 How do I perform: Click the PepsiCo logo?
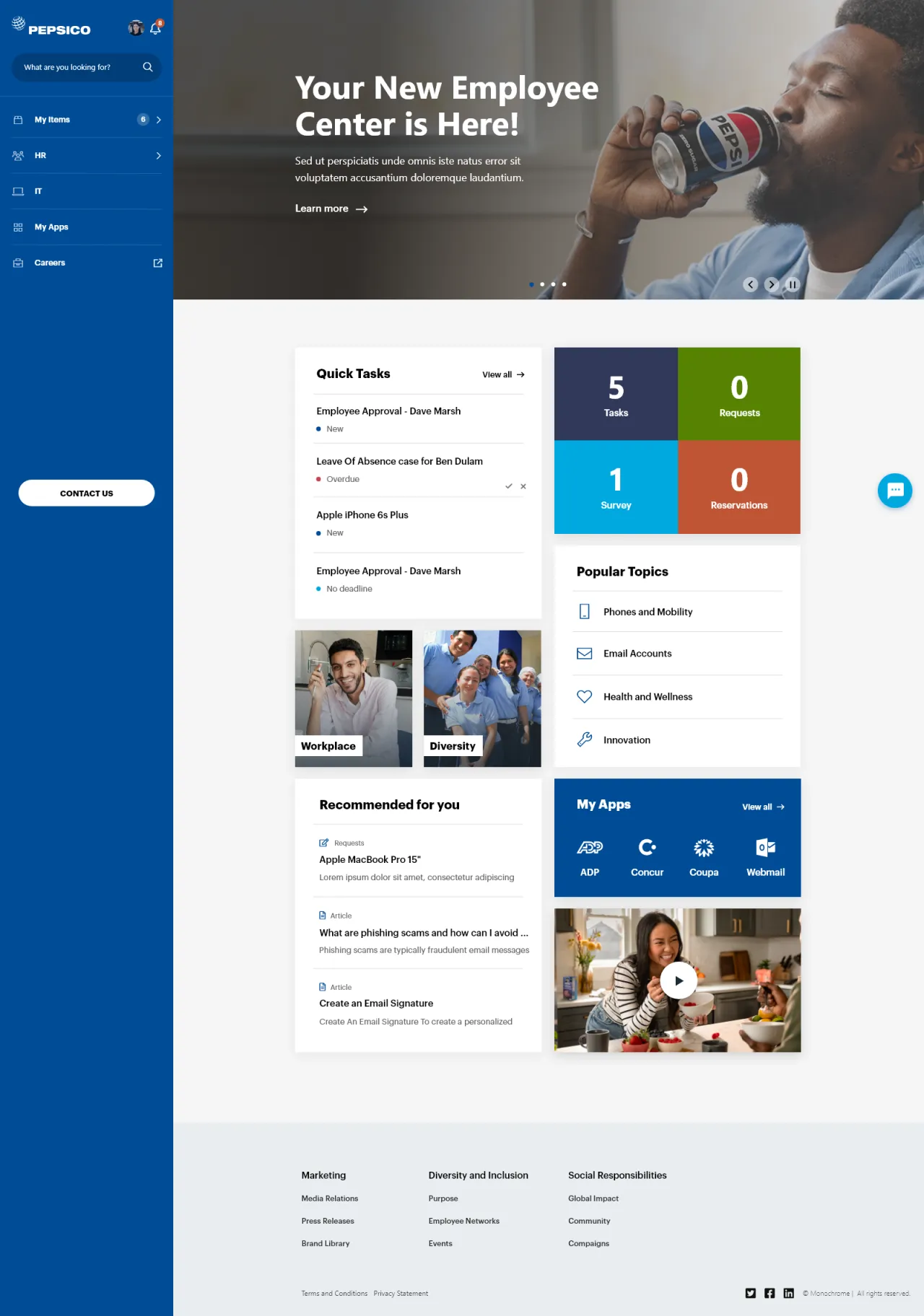click(x=51, y=27)
